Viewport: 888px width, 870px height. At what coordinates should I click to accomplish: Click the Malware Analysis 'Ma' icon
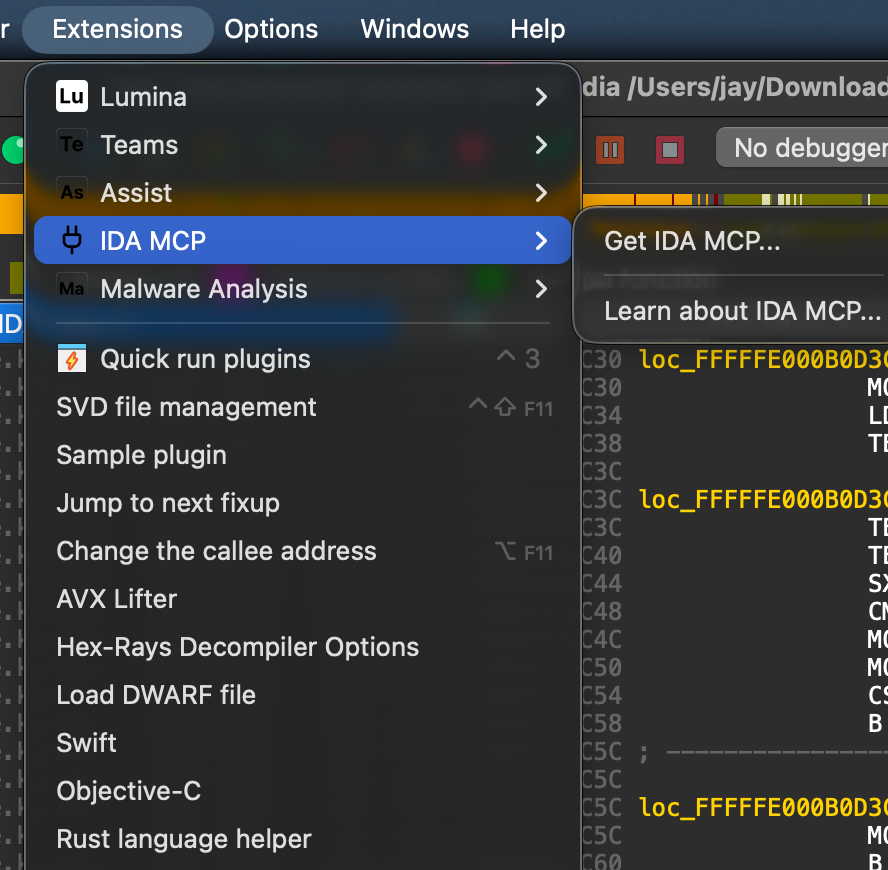pos(72,288)
